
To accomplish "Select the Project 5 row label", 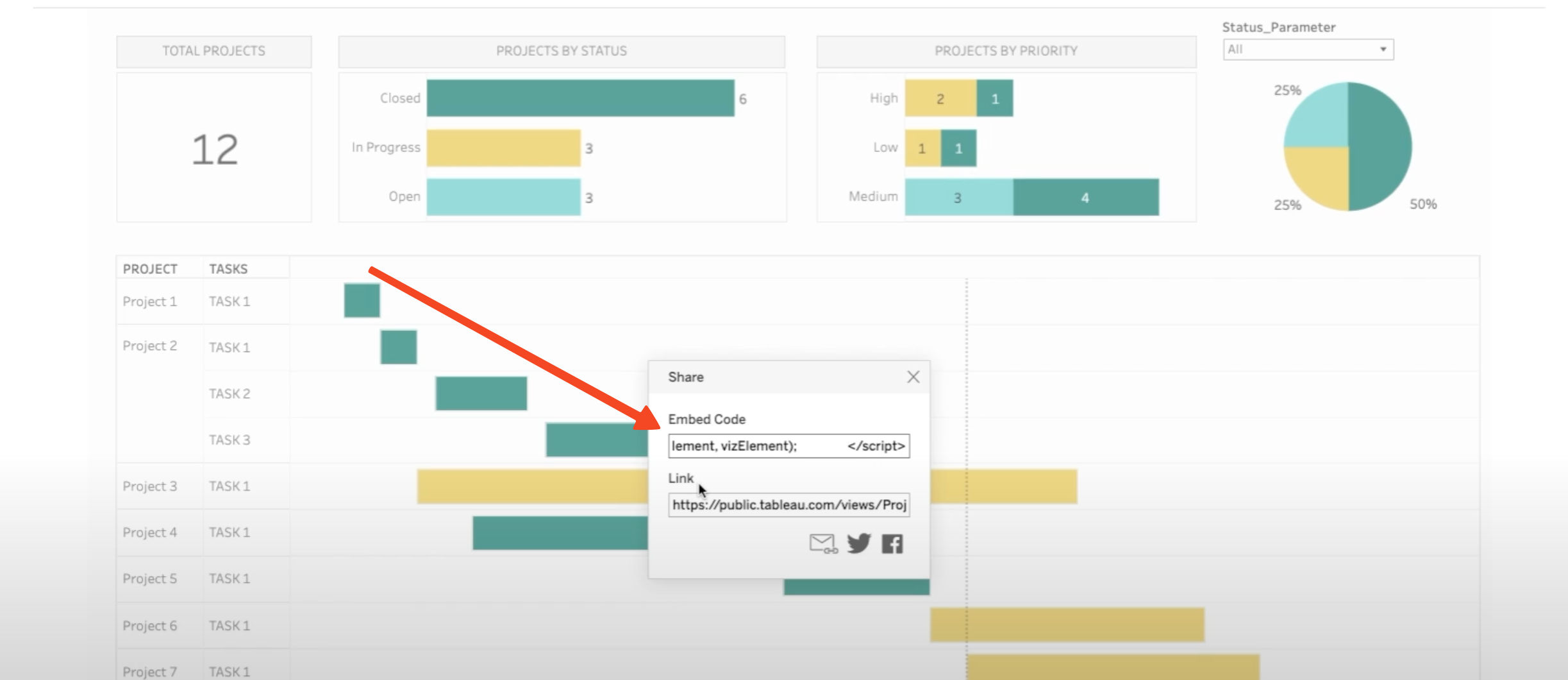I will (x=150, y=578).
